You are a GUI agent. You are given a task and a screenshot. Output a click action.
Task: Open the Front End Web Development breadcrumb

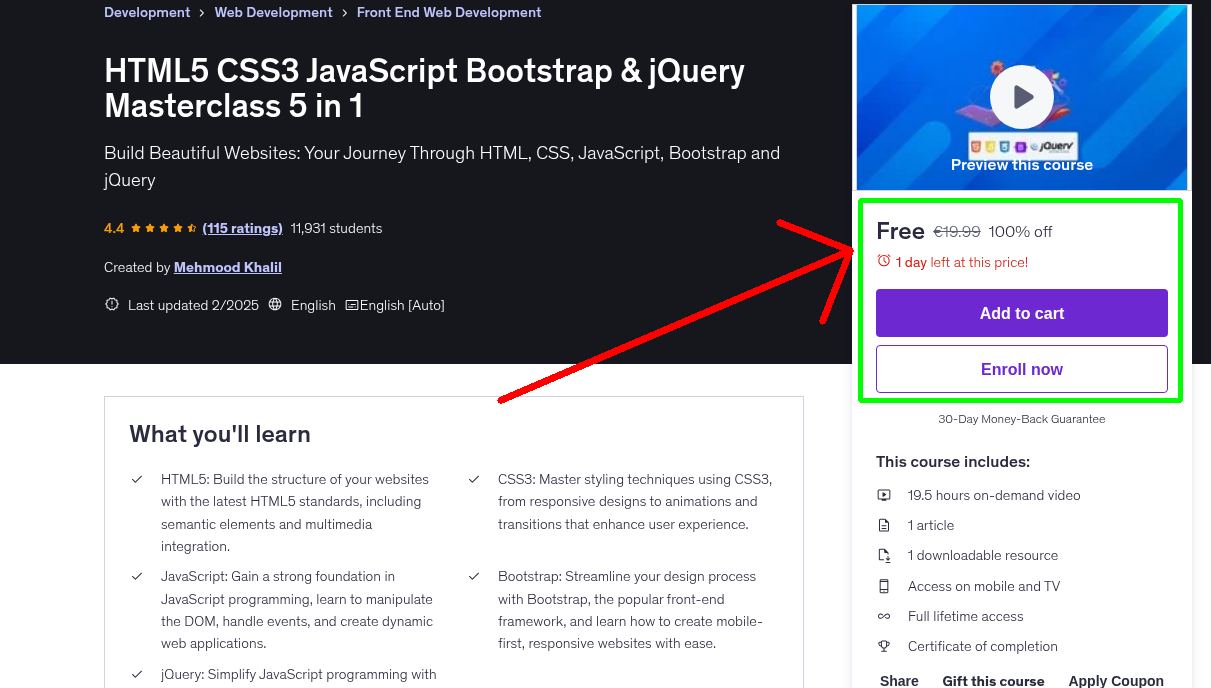click(x=449, y=12)
